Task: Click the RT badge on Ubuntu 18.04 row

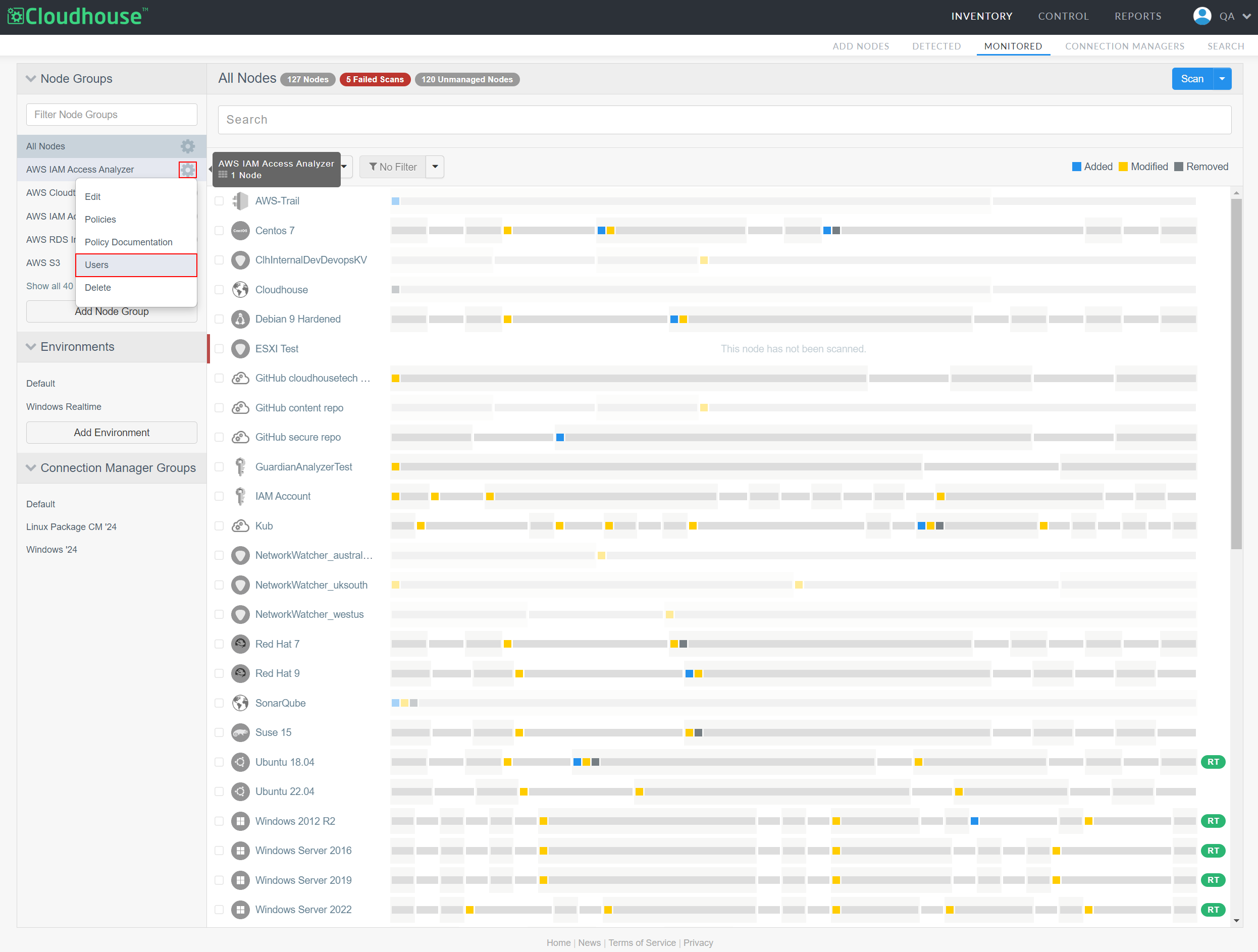Action: pyautogui.click(x=1213, y=762)
